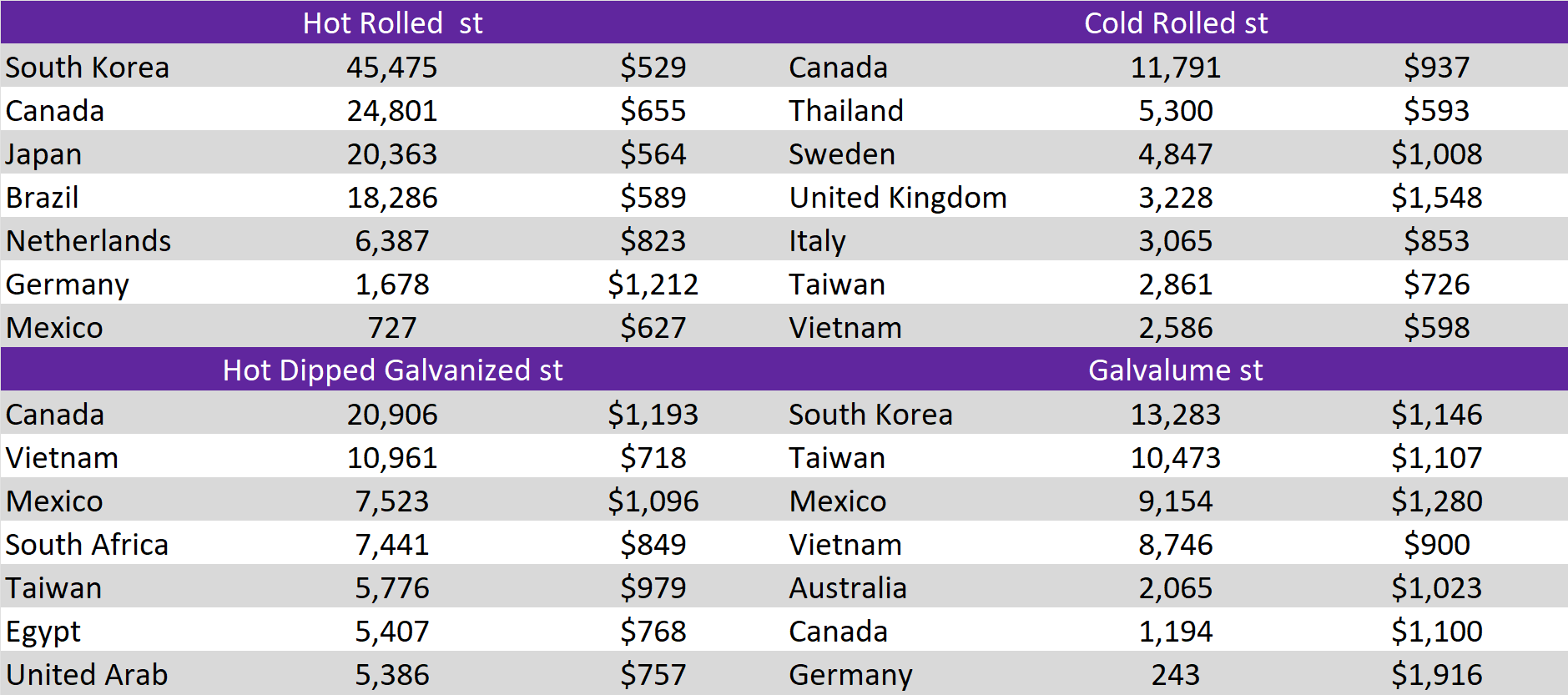Click the Hot Dipped Galvanized st header

click(x=392, y=370)
